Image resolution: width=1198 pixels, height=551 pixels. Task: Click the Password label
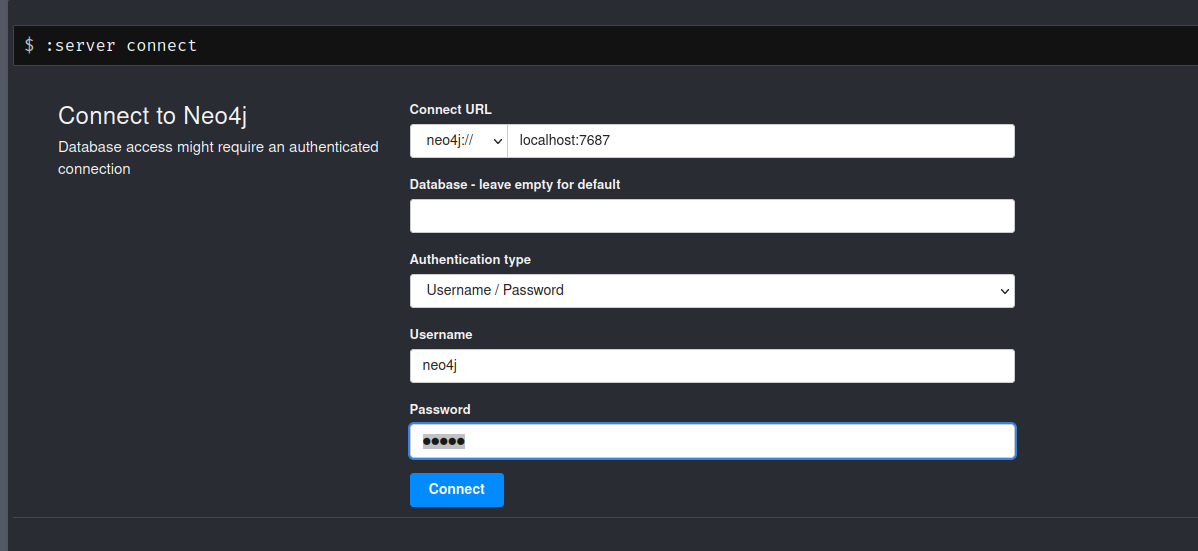pos(440,409)
